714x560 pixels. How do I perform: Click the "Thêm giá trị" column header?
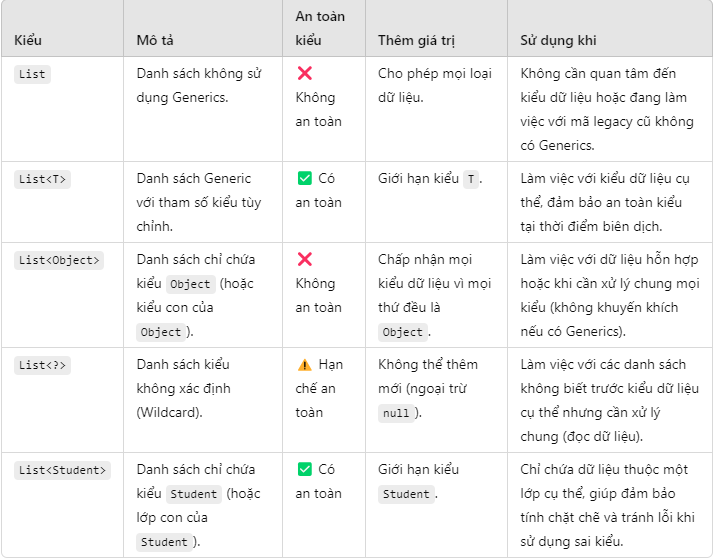[417, 41]
